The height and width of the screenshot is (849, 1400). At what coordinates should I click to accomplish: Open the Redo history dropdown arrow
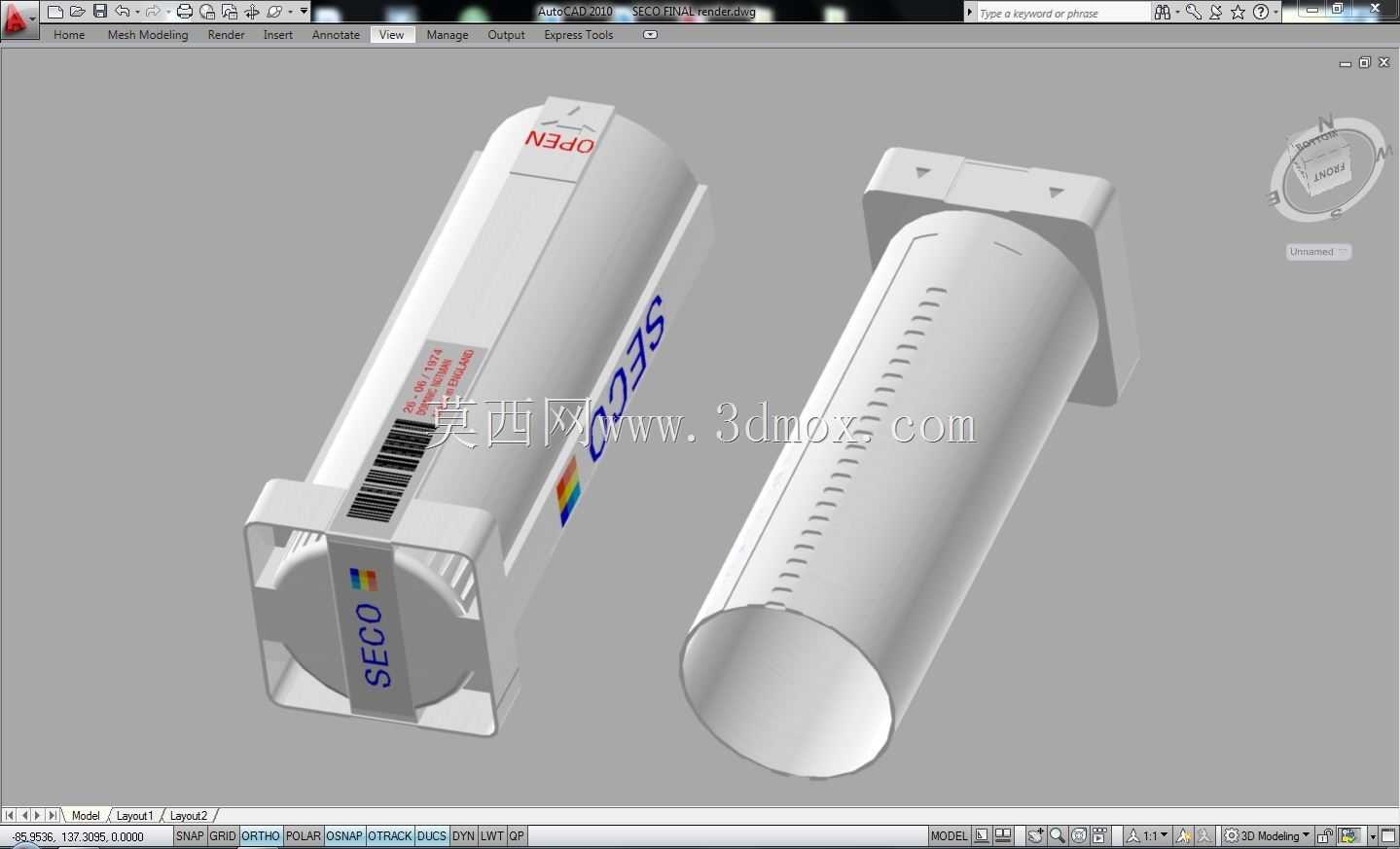point(167,12)
